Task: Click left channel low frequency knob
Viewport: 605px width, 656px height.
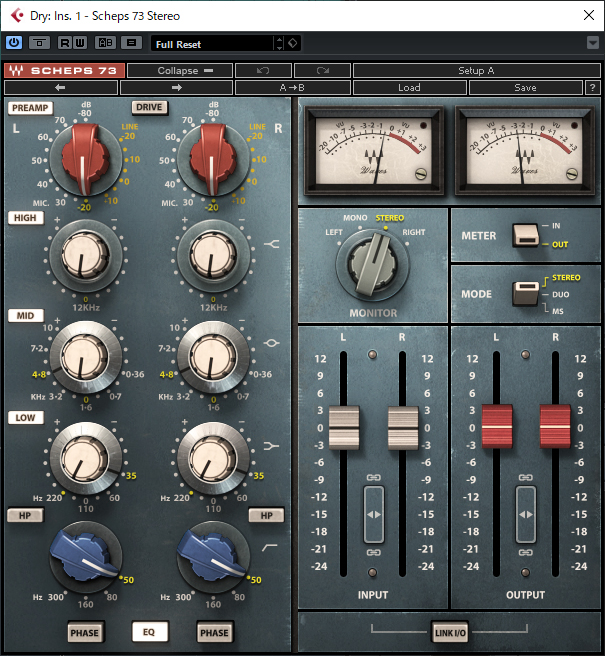Action: 85,459
